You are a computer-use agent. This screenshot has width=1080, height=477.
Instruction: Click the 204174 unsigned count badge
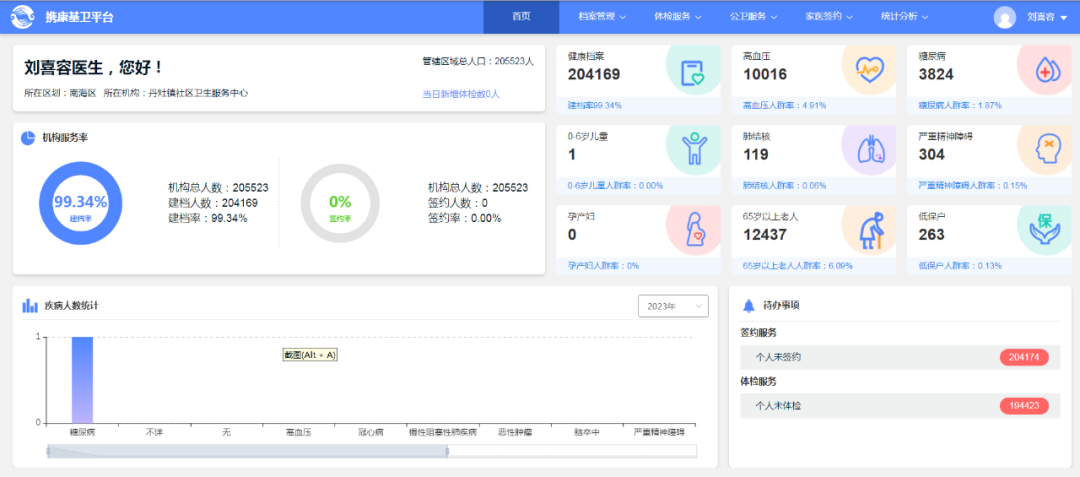point(1023,357)
